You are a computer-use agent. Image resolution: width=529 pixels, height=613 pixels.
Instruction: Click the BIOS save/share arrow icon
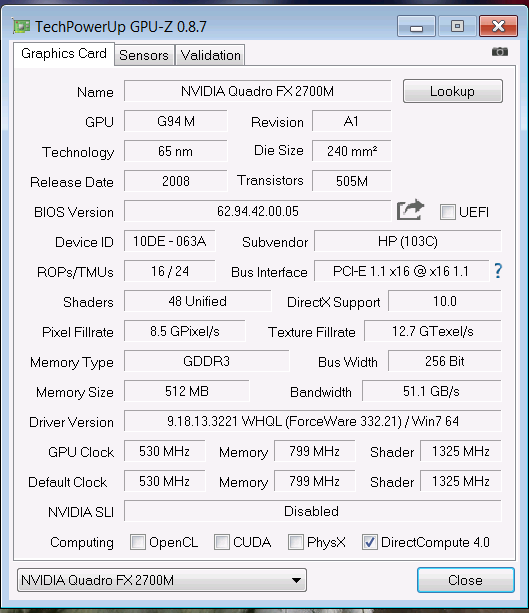coord(410,210)
